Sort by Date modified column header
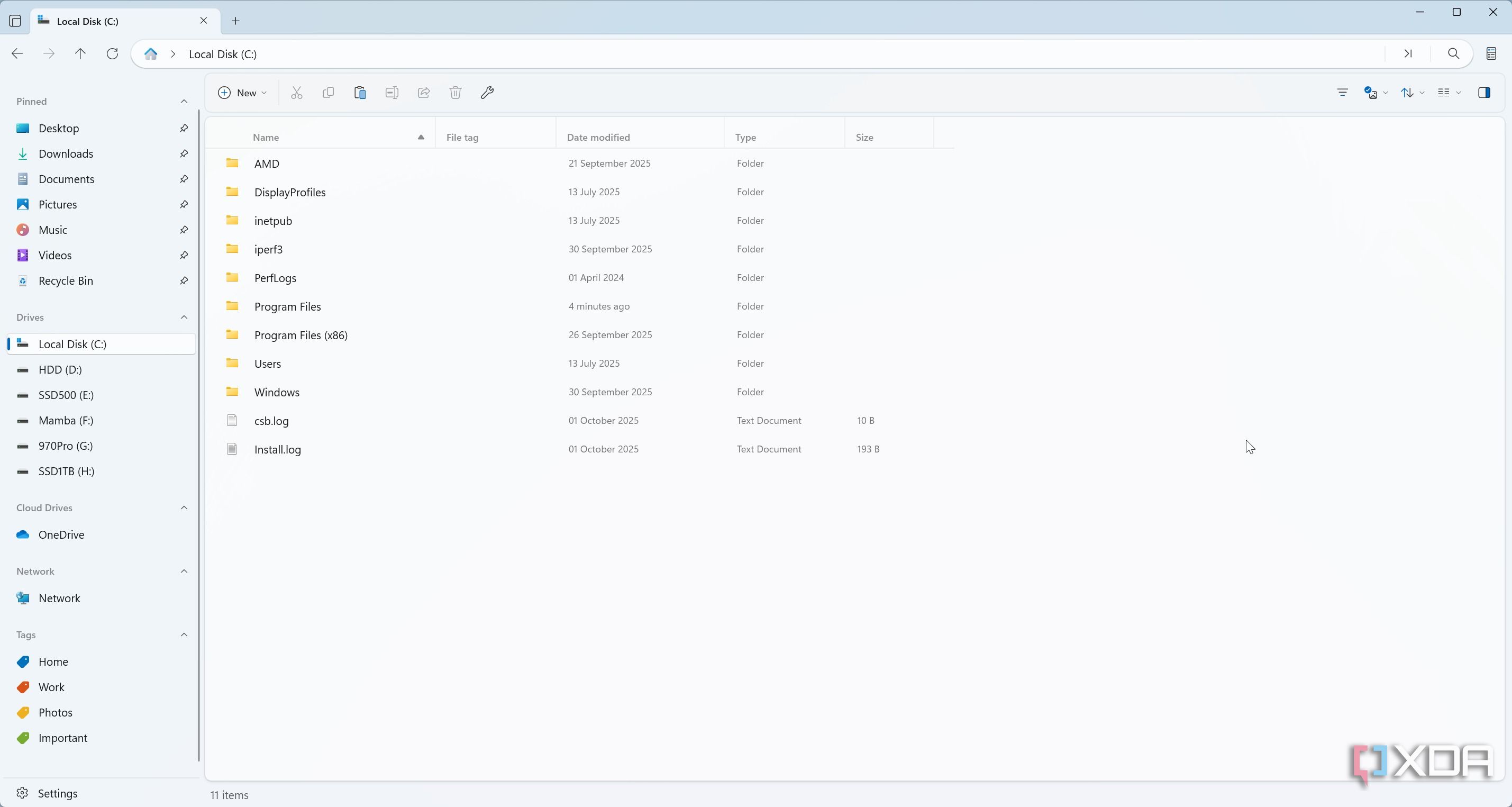The image size is (1512, 807). coord(640,138)
